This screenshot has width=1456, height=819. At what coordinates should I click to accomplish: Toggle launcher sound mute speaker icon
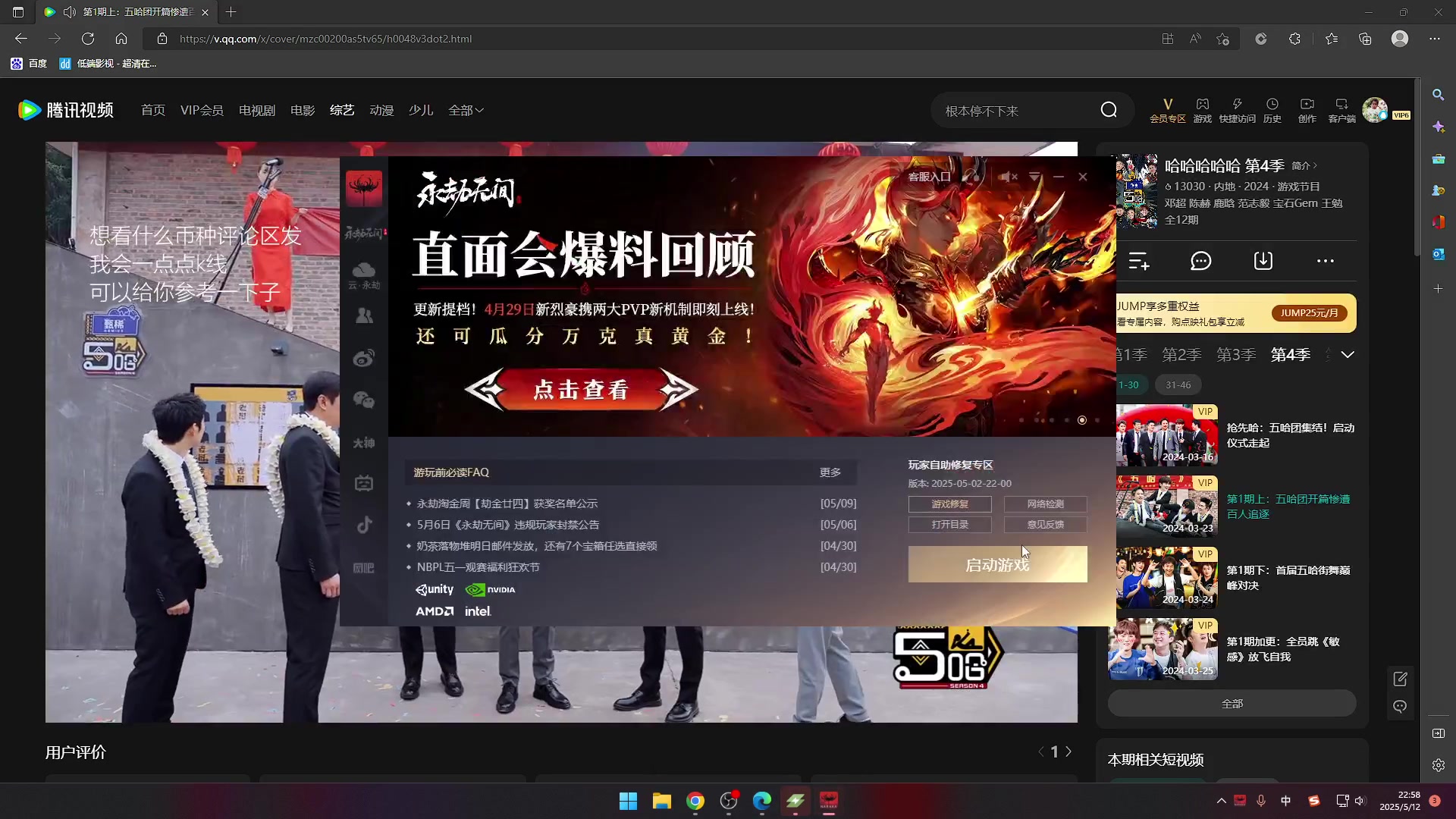click(x=1008, y=177)
